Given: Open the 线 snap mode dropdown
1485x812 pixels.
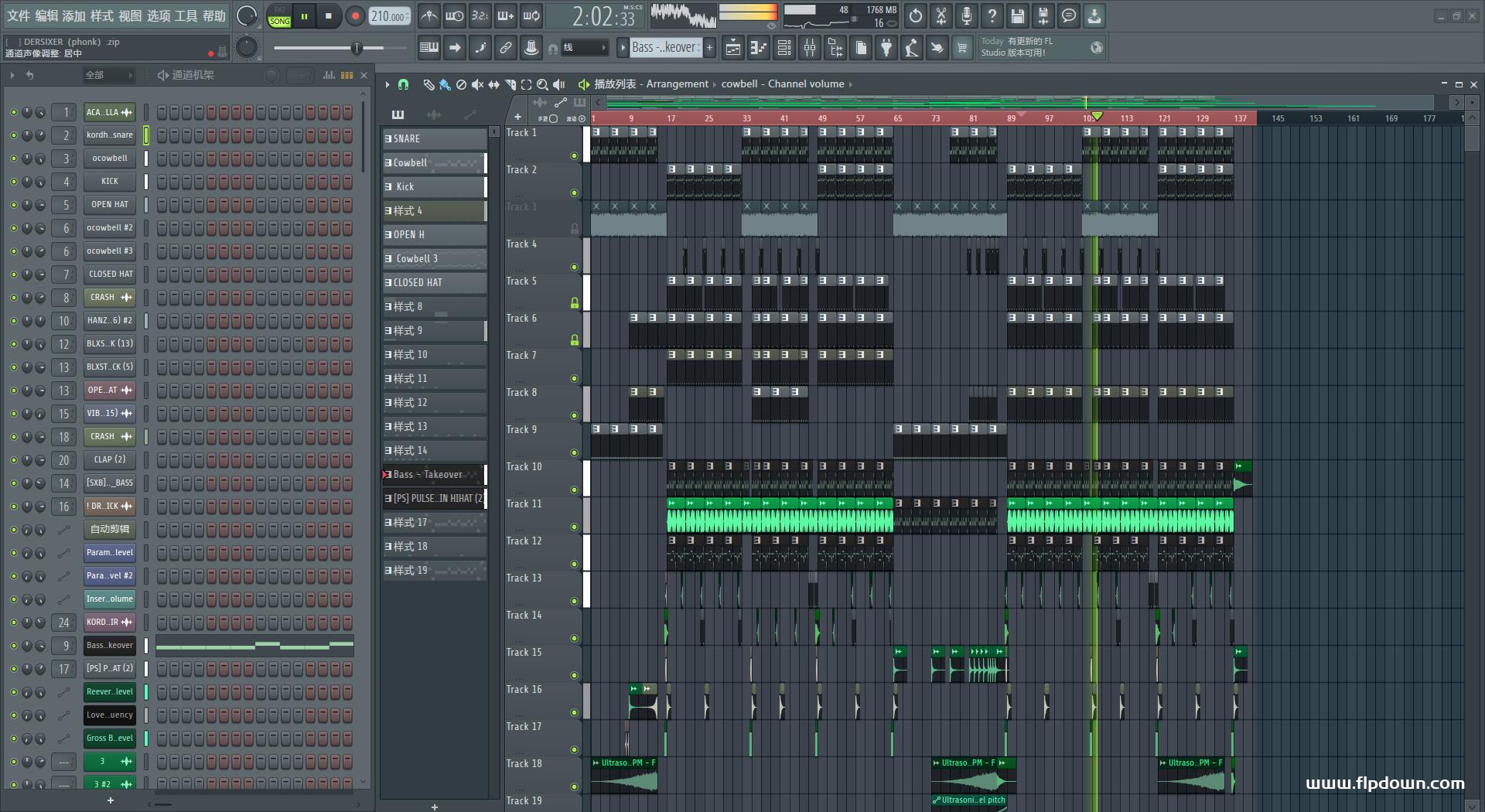Looking at the screenshot, I should pyautogui.click(x=584, y=48).
